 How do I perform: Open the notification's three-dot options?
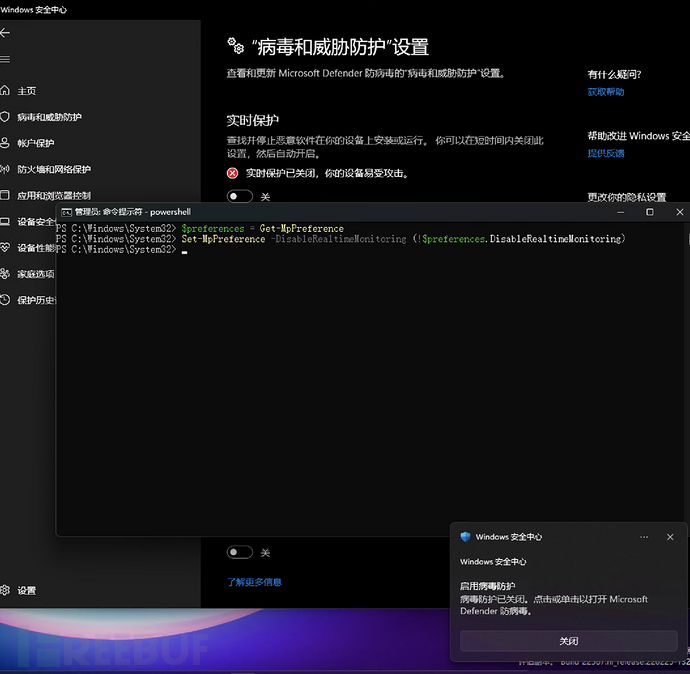coord(644,537)
